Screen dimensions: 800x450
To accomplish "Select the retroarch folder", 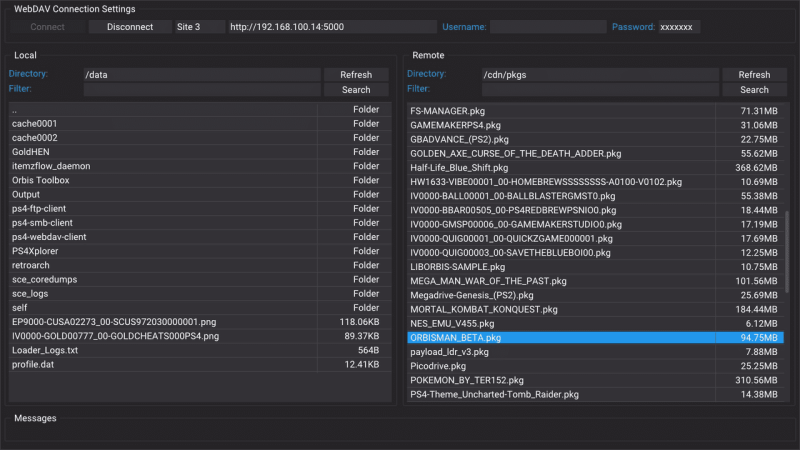I will point(200,265).
